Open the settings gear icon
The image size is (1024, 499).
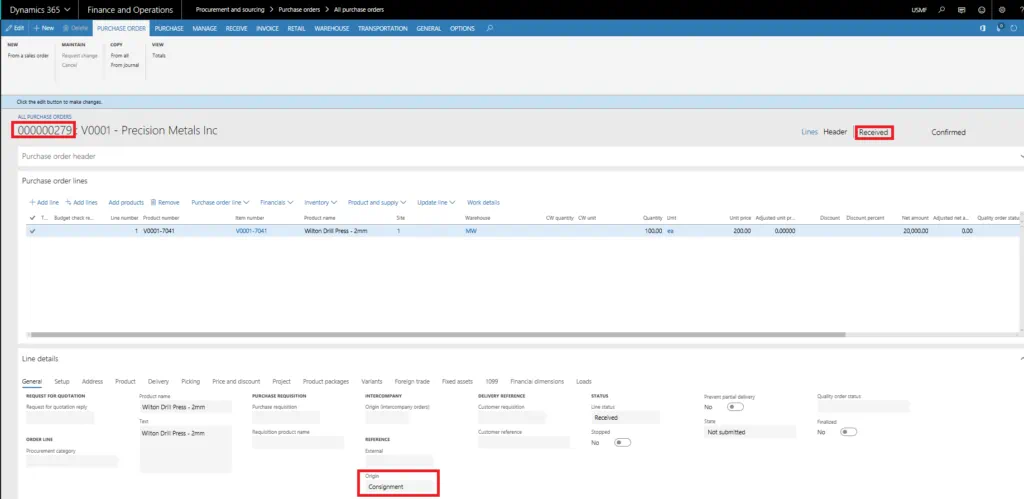[1002, 10]
